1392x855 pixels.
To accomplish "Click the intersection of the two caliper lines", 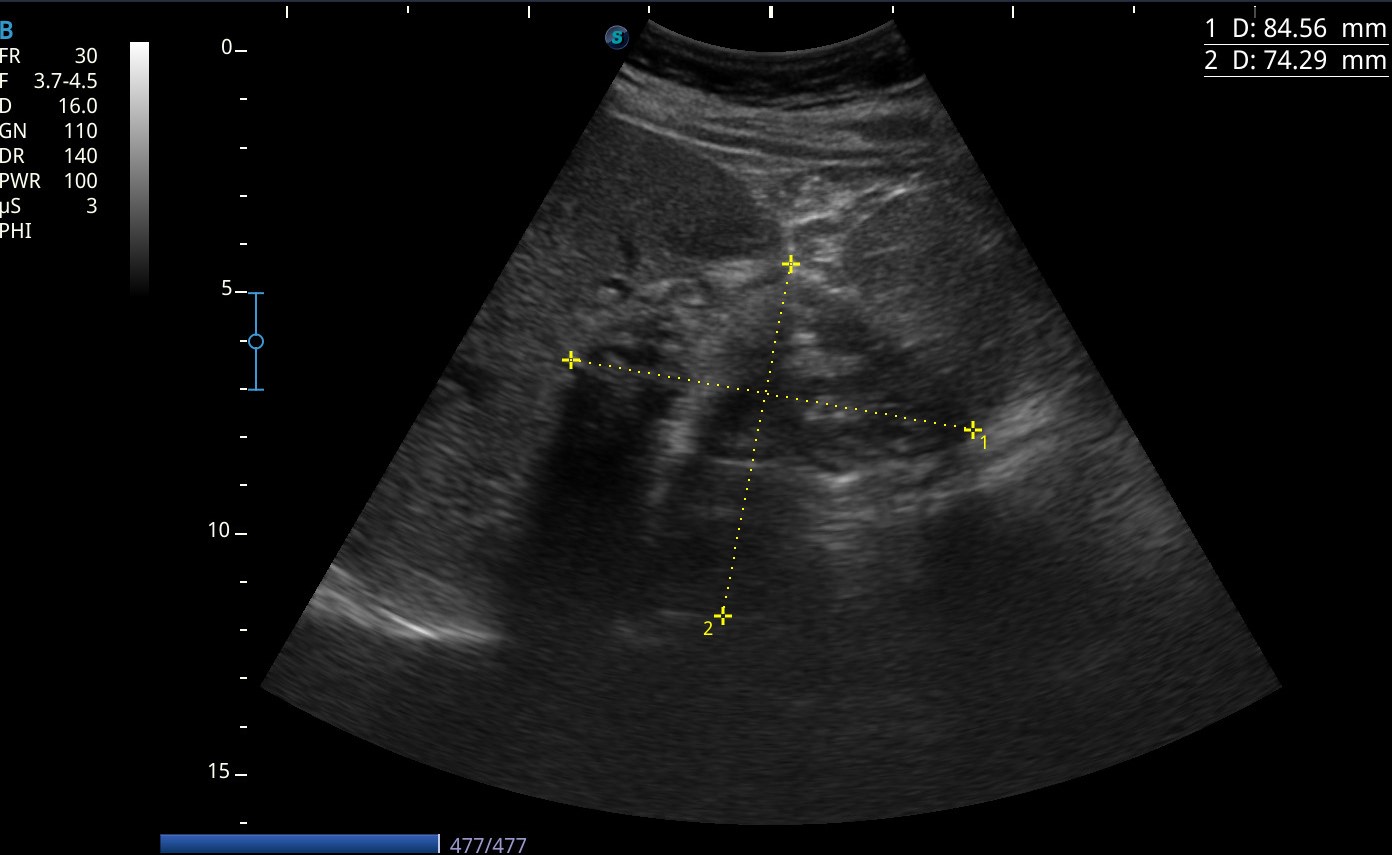I will pyautogui.click(x=766, y=394).
